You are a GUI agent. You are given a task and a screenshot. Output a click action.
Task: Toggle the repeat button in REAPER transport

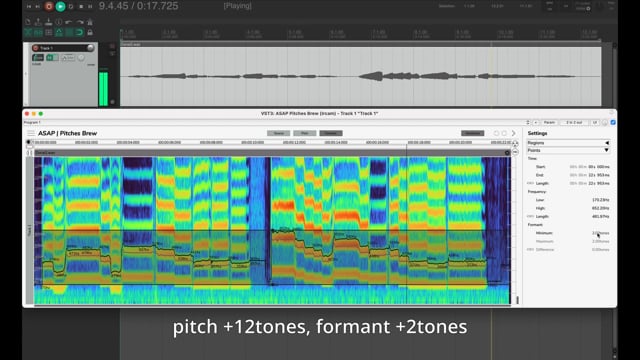coord(71,7)
